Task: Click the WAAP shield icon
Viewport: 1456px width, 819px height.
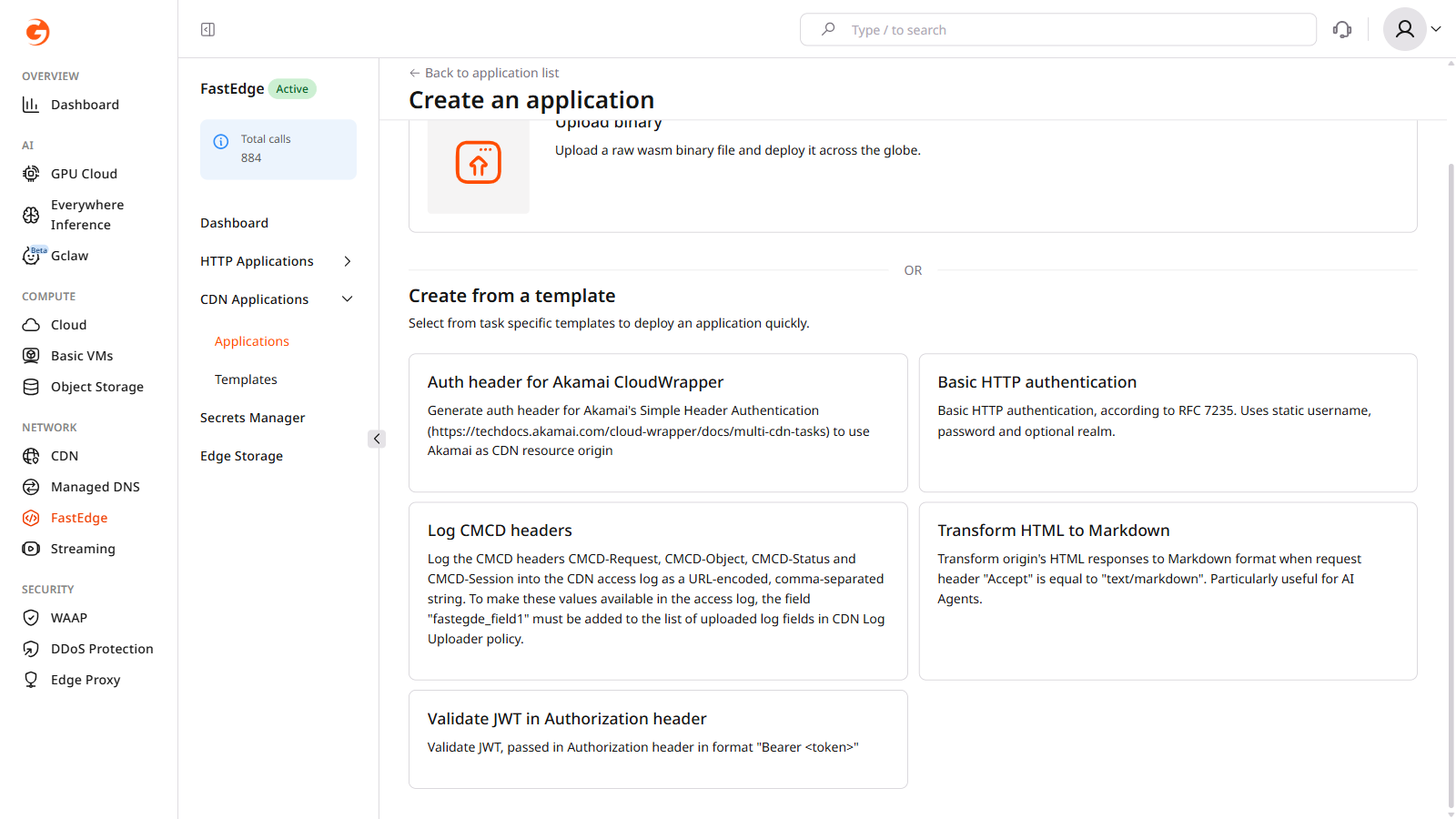Action: click(31, 618)
